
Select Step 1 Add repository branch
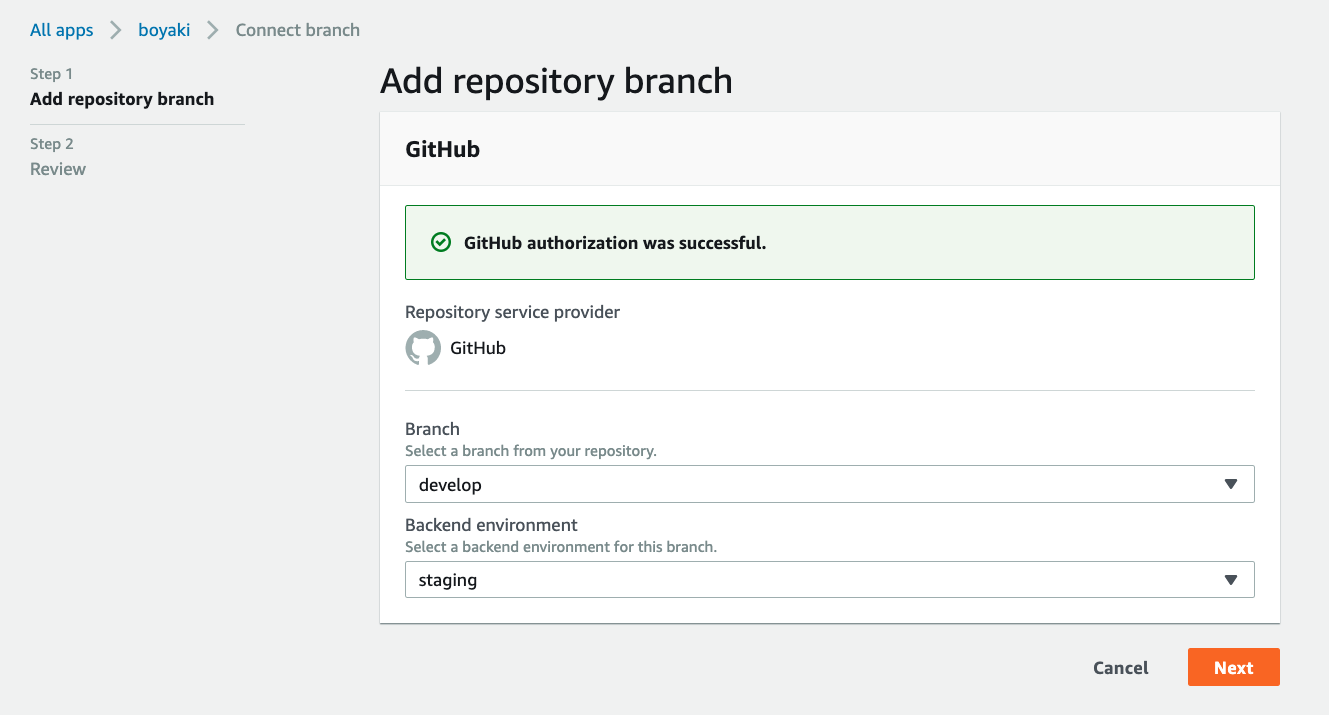122,88
